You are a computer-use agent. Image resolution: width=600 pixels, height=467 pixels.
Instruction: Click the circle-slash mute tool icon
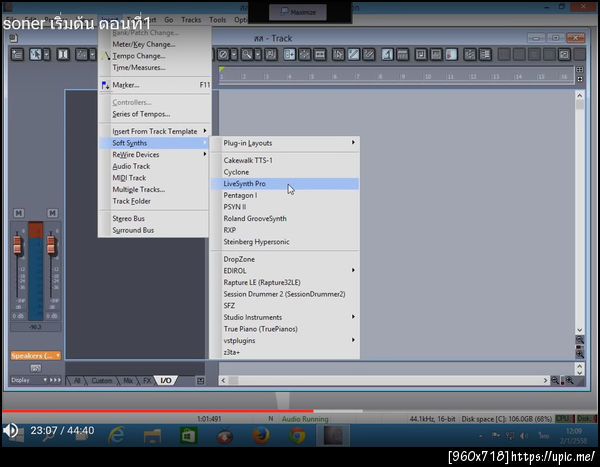click(223, 54)
